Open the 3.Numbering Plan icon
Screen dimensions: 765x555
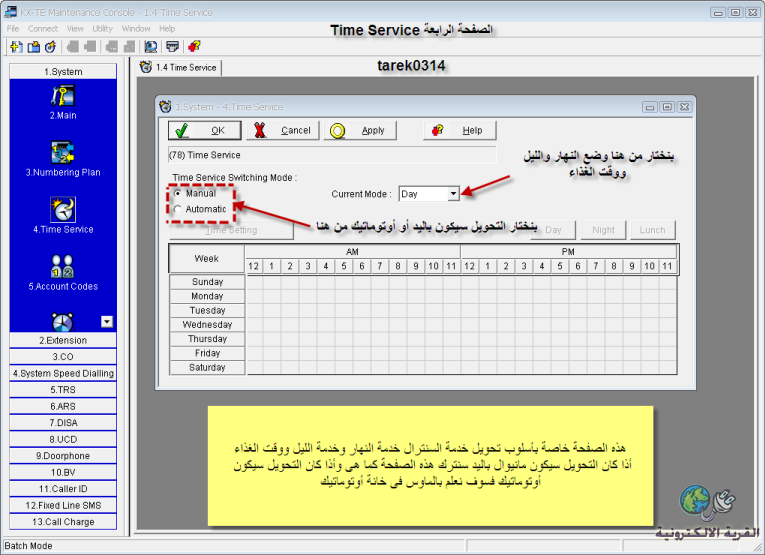tap(63, 152)
